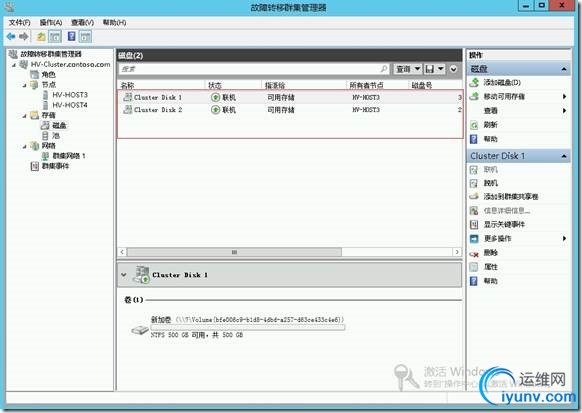Click the round expand chevron beside the search bar
Image resolution: width=582 pixels, height=413 pixels.
(x=454, y=69)
